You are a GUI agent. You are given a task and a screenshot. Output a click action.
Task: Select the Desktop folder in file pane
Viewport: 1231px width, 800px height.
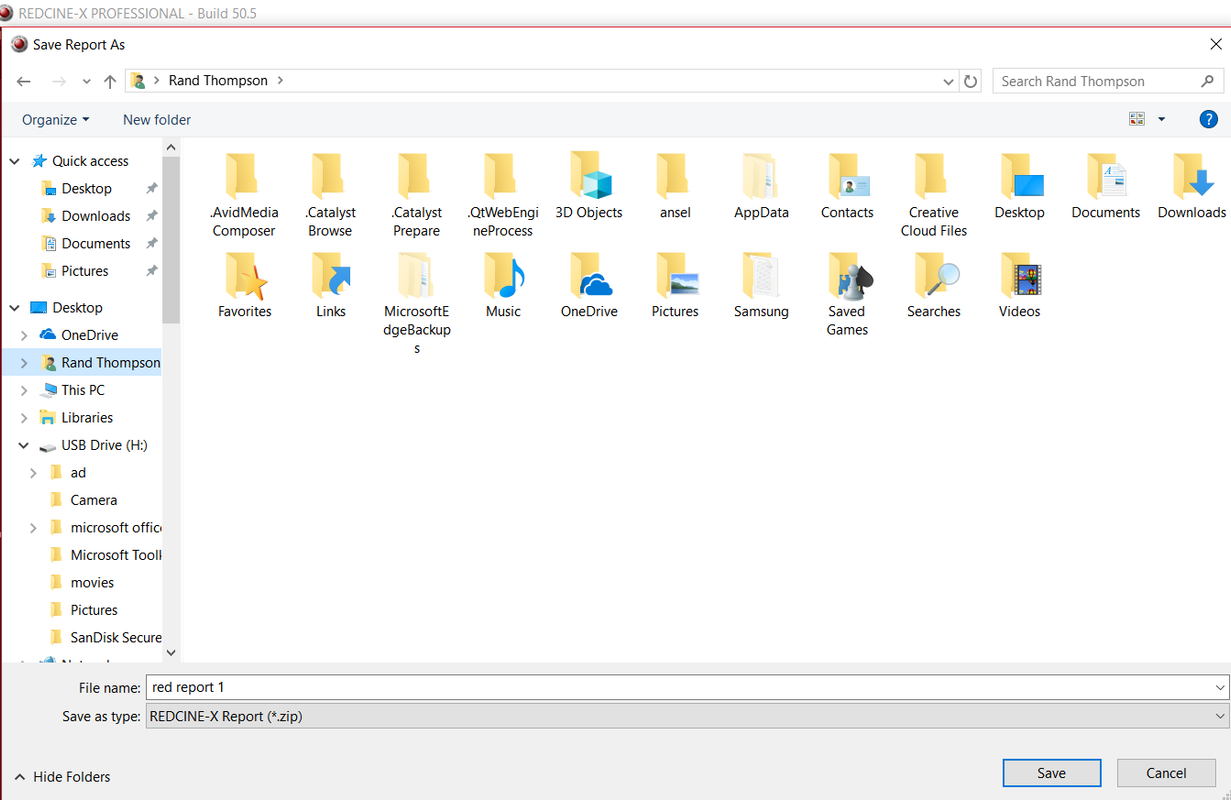[1019, 186]
